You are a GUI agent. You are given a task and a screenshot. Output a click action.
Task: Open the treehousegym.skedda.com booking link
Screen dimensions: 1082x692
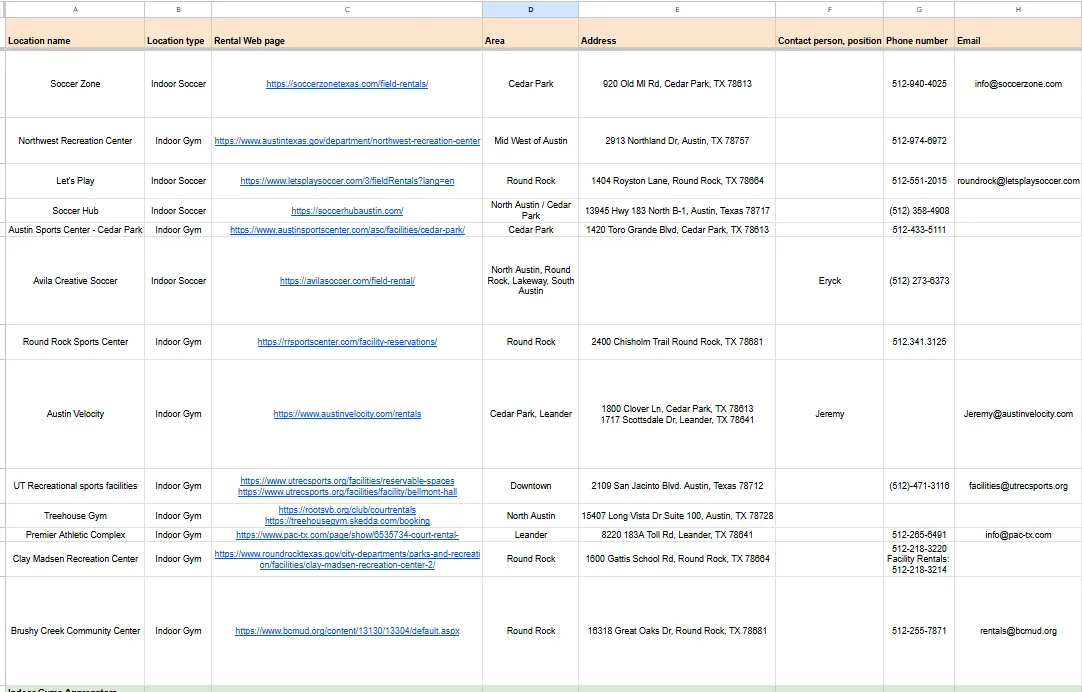(347, 521)
